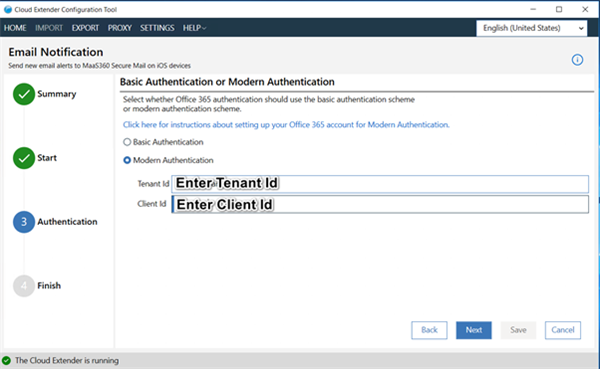Click into the Tenant Id input field
The width and height of the screenshot is (600, 369).
(380, 184)
